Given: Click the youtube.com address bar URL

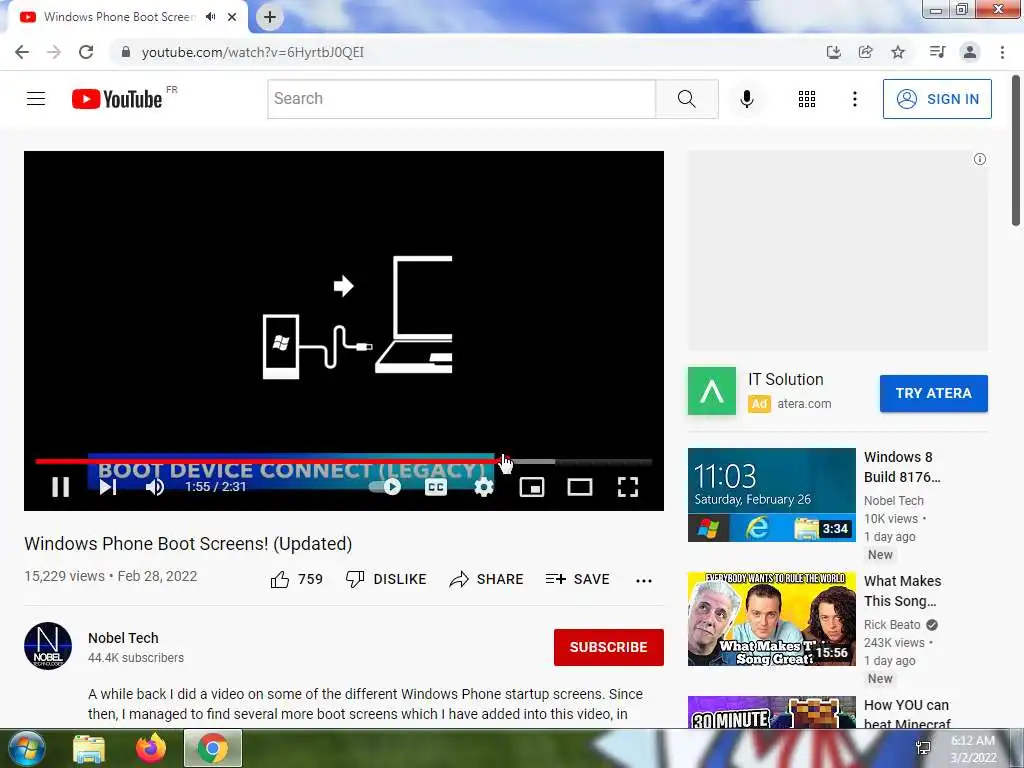Looking at the screenshot, I should (x=253, y=52).
